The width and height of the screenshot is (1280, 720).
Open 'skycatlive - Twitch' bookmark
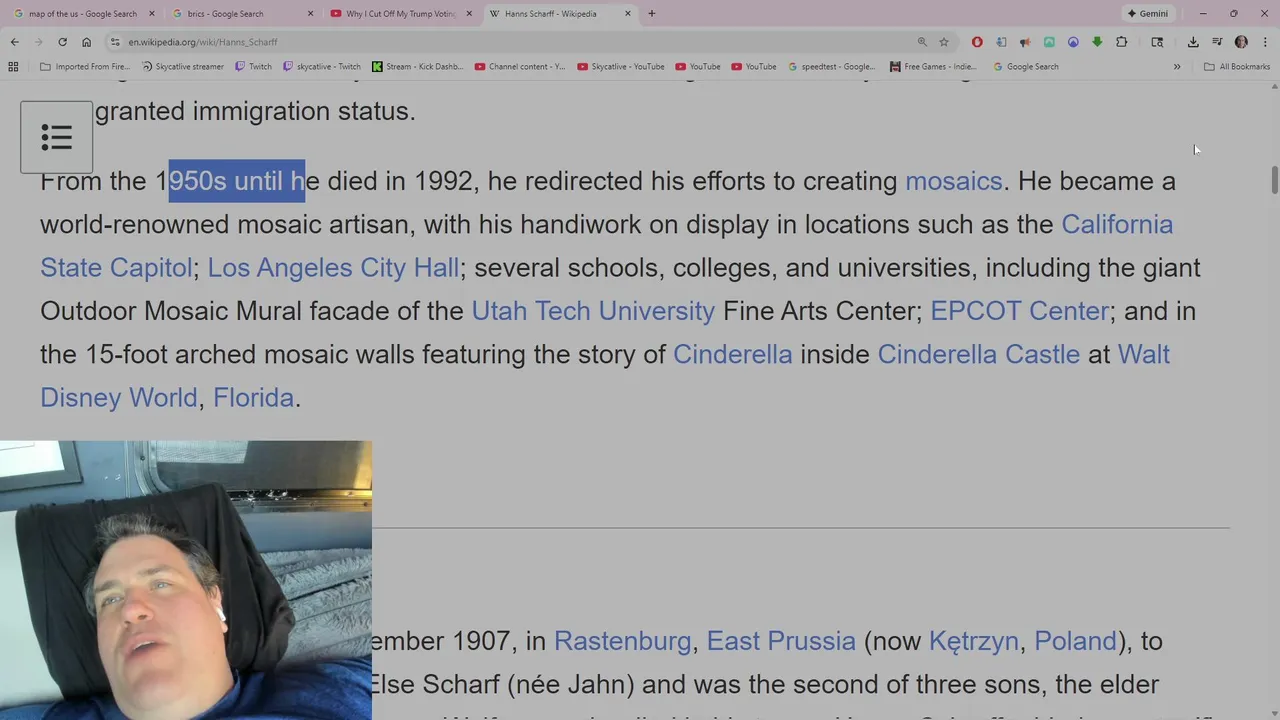322,67
